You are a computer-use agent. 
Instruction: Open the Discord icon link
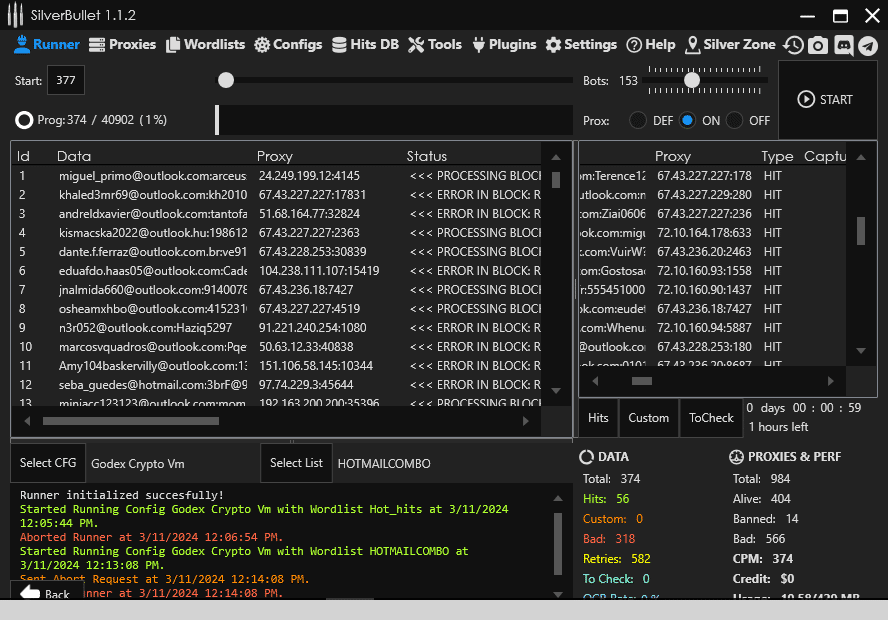[x=843, y=45]
